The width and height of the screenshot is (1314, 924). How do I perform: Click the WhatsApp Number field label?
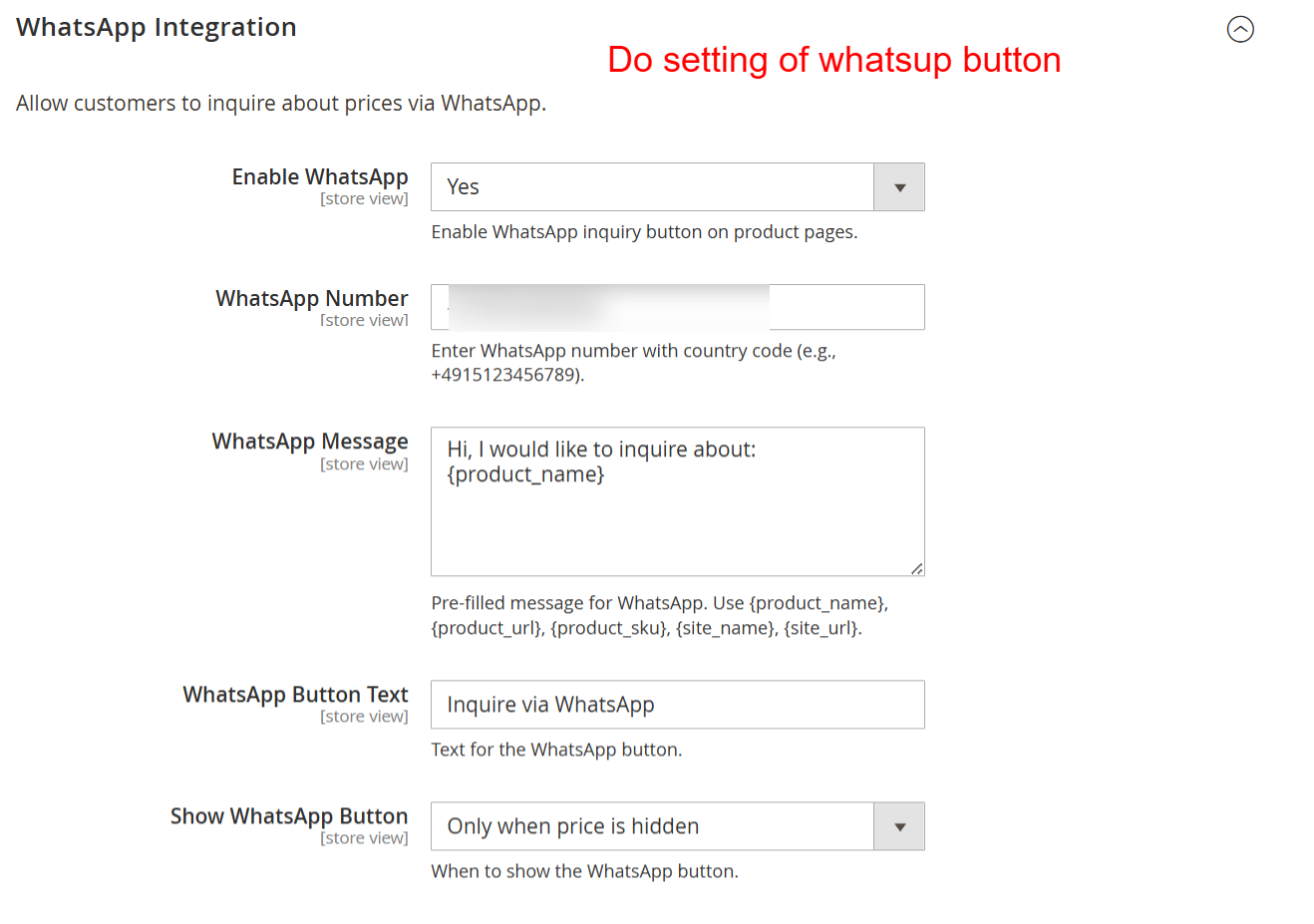point(312,298)
